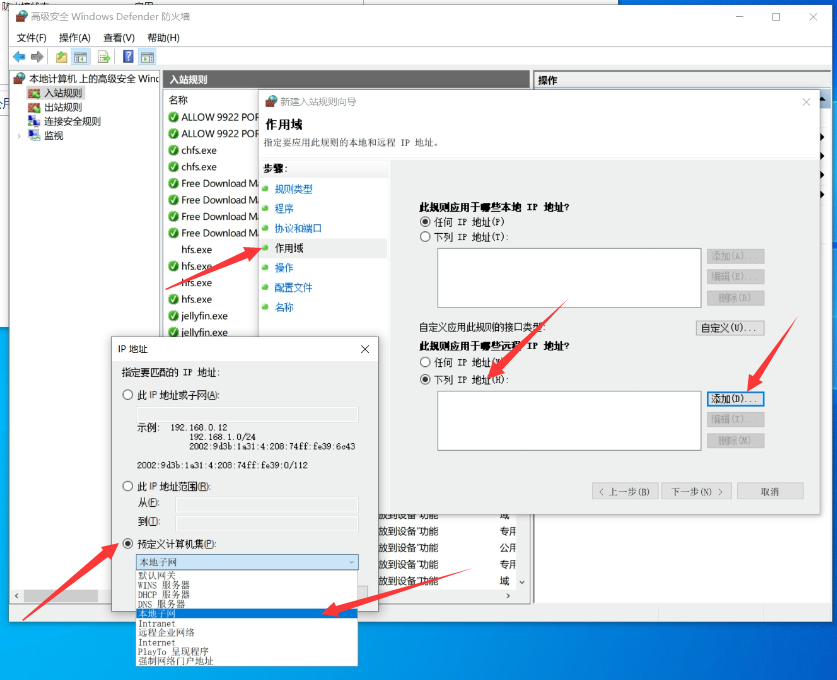Click the Back arrow toolbar icon
The height and width of the screenshot is (680, 837).
coord(19,57)
